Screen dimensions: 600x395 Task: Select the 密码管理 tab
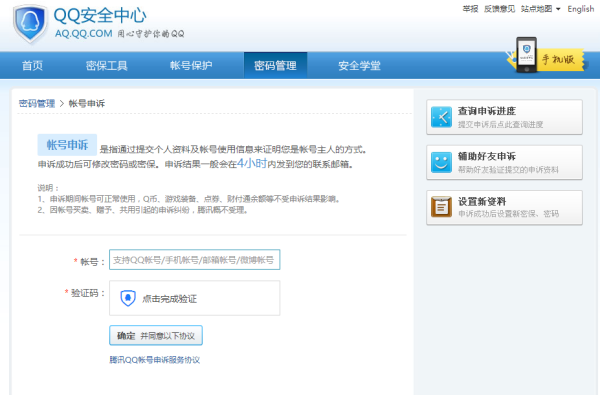click(276, 65)
